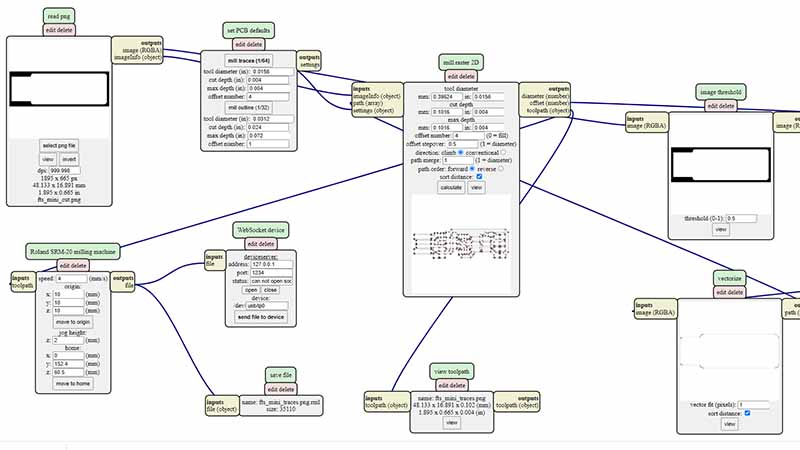
Task: Click the 'view toolpath' module title
Action: pyautogui.click(x=452, y=371)
